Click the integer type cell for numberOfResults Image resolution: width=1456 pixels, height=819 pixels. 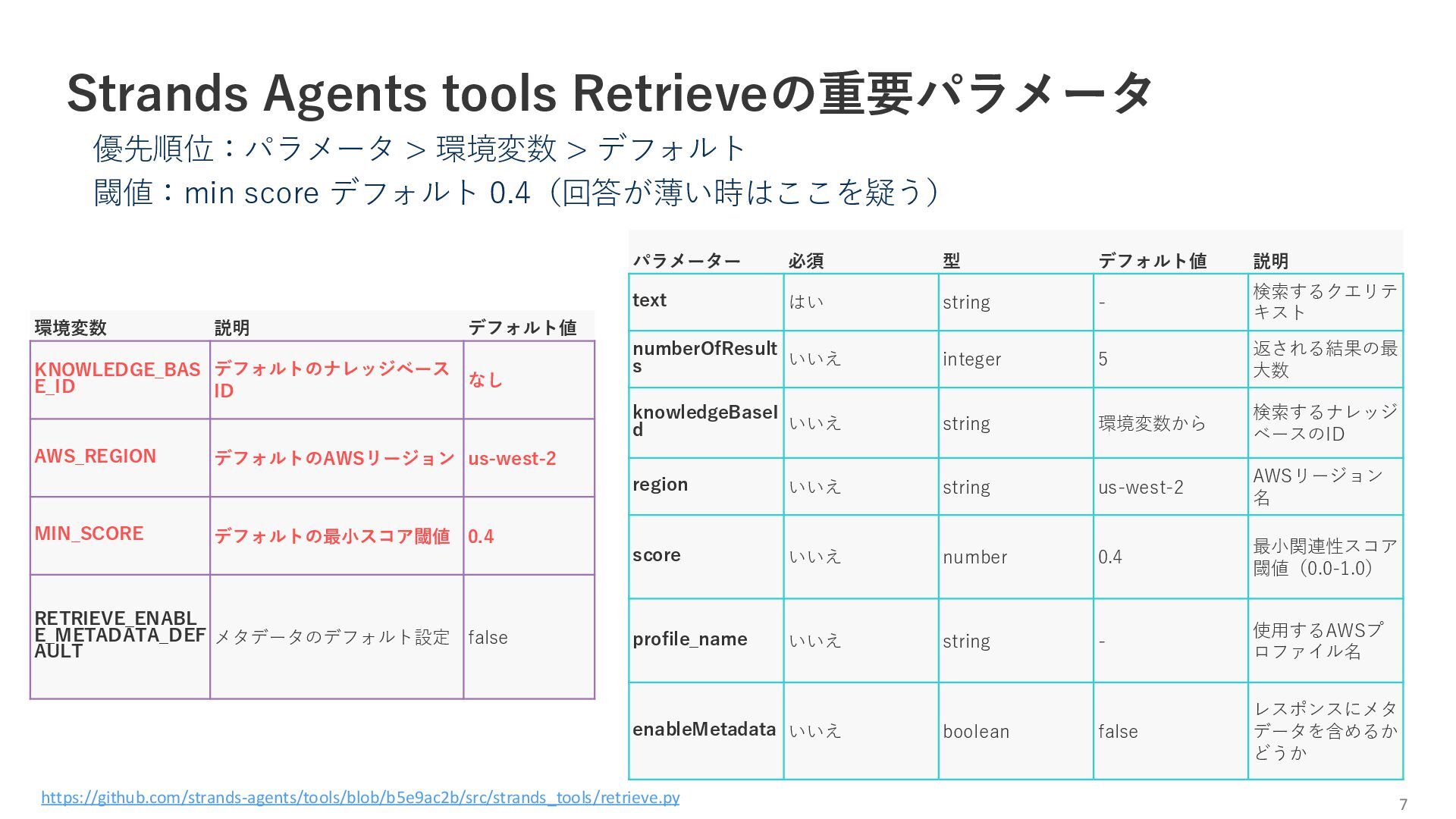click(971, 359)
